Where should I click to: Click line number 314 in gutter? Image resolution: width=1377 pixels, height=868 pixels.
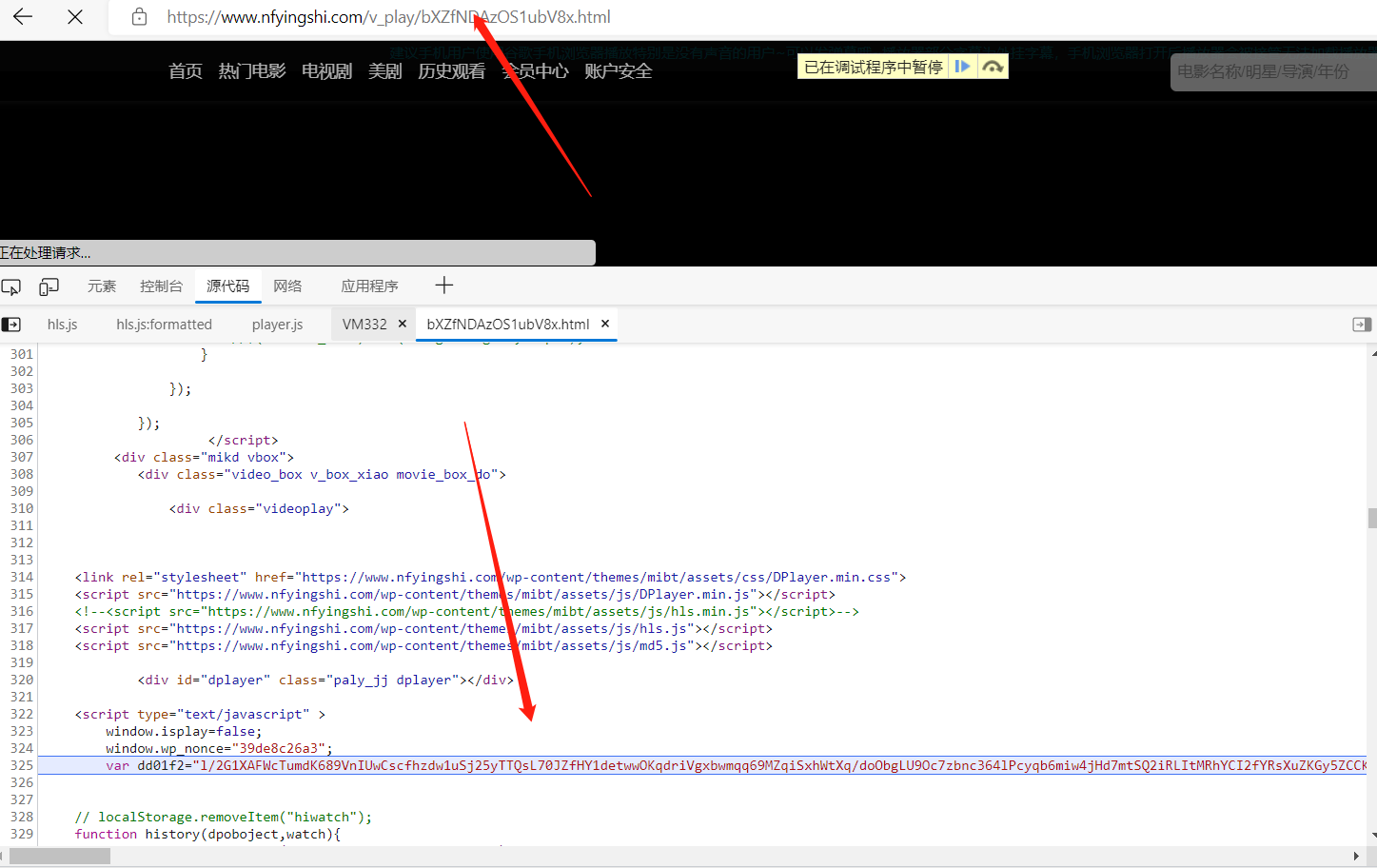click(22, 577)
